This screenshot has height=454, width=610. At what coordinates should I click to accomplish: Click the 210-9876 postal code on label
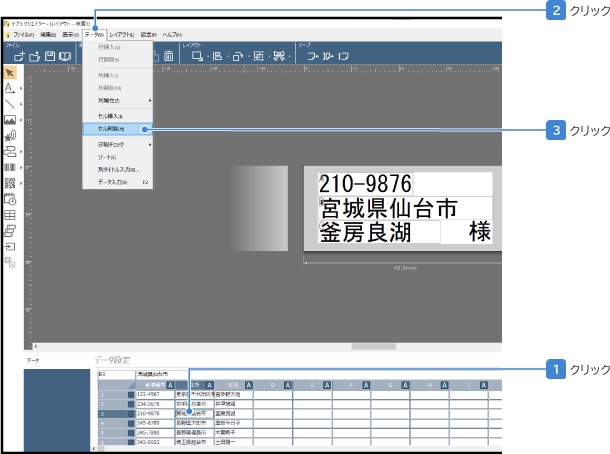tap(365, 184)
